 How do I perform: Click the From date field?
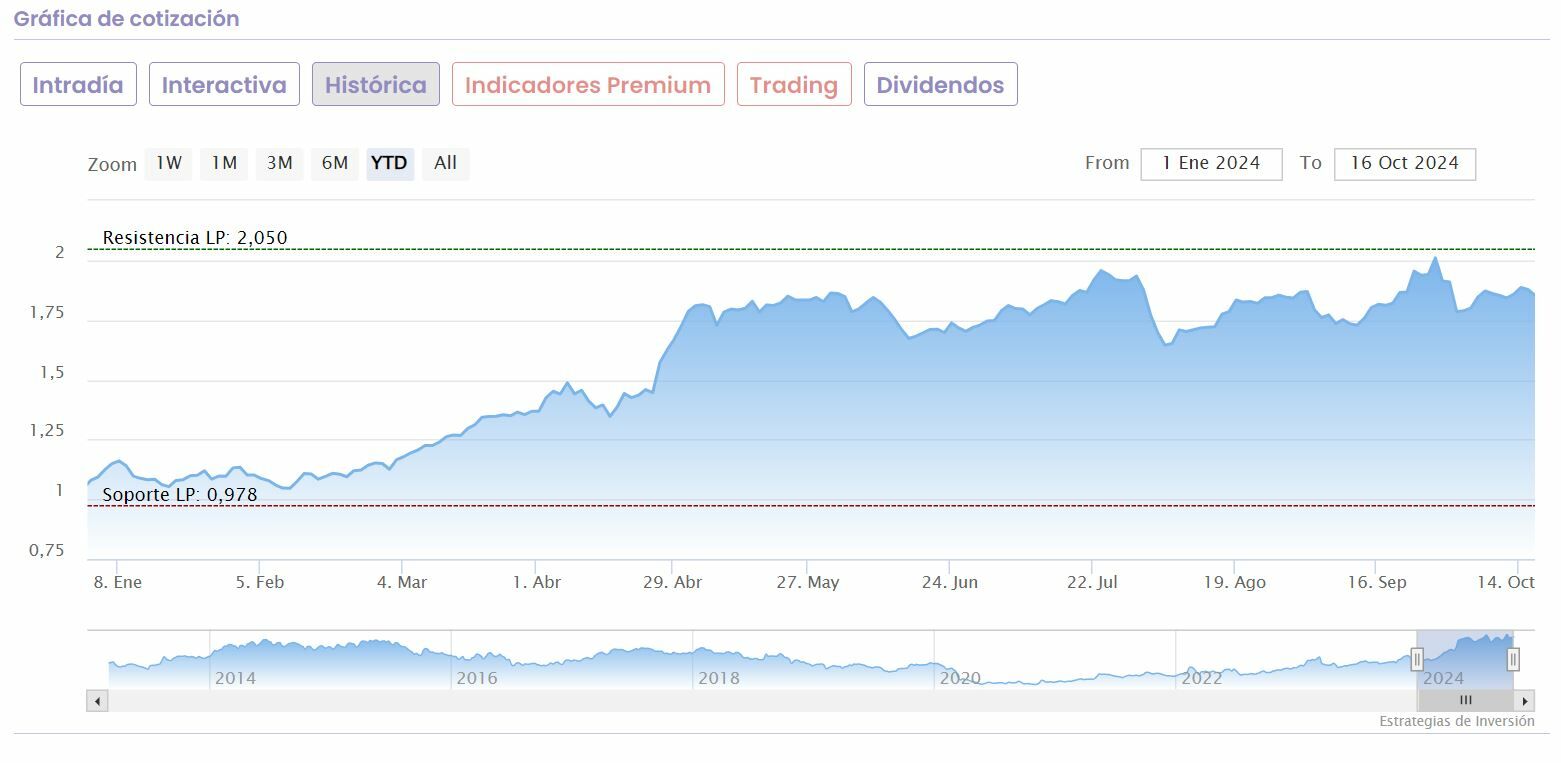tap(1211, 164)
